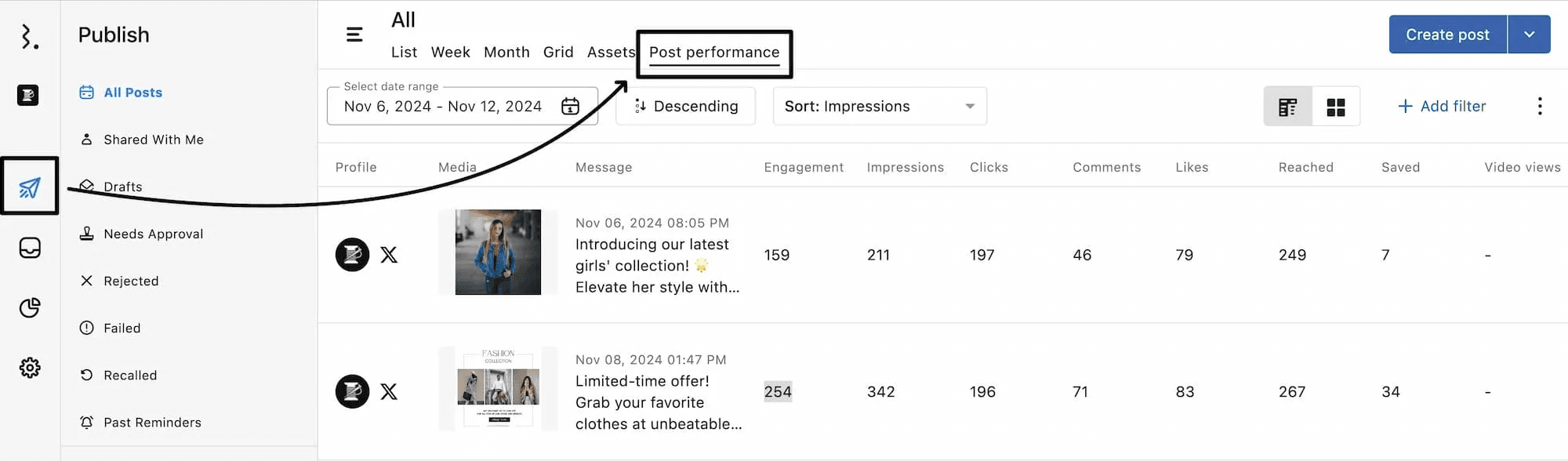This screenshot has width=1568, height=461.
Task: Click the Create post button
Action: [x=1446, y=34]
